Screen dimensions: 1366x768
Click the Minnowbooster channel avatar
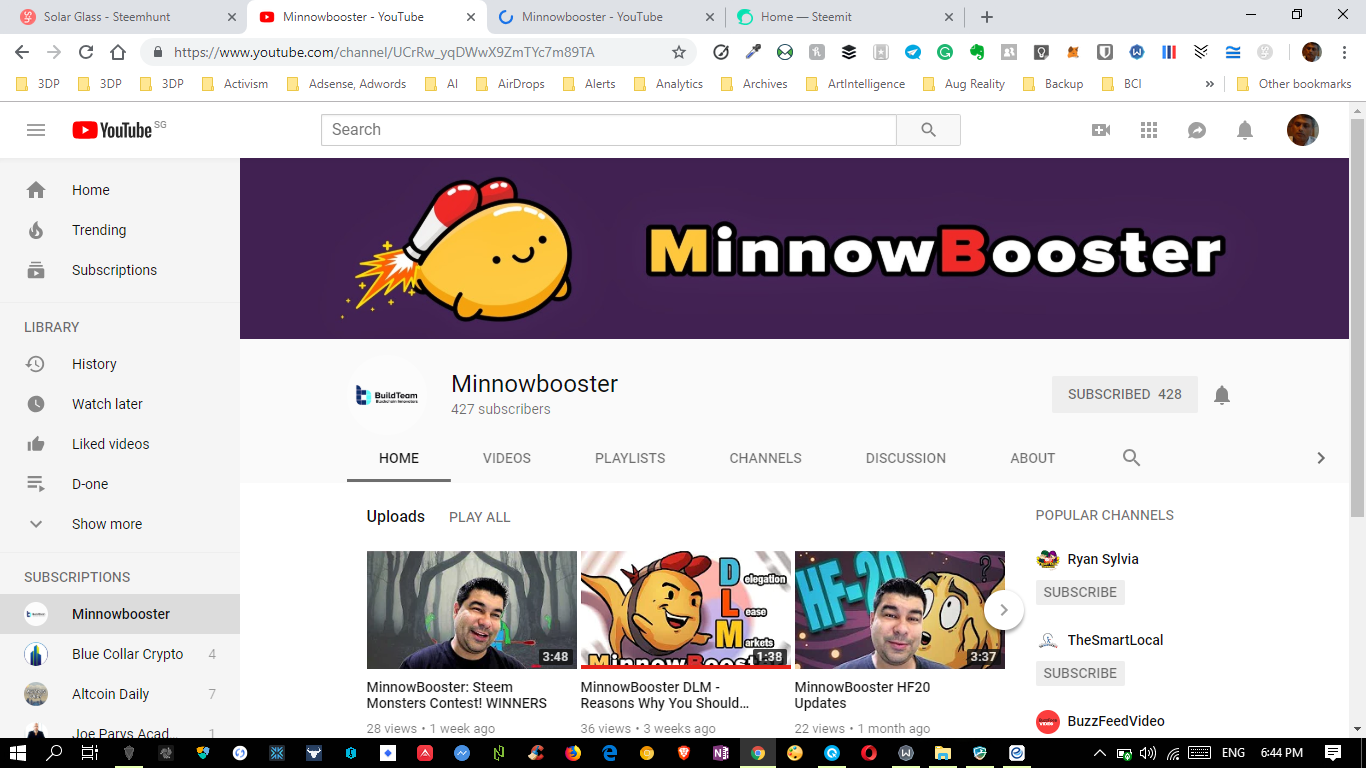tap(387, 395)
